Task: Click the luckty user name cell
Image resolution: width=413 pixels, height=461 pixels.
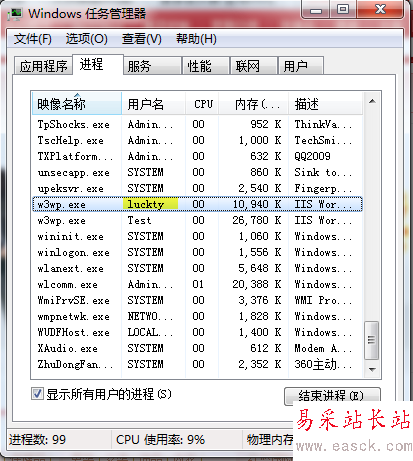Action: [x=150, y=204]
